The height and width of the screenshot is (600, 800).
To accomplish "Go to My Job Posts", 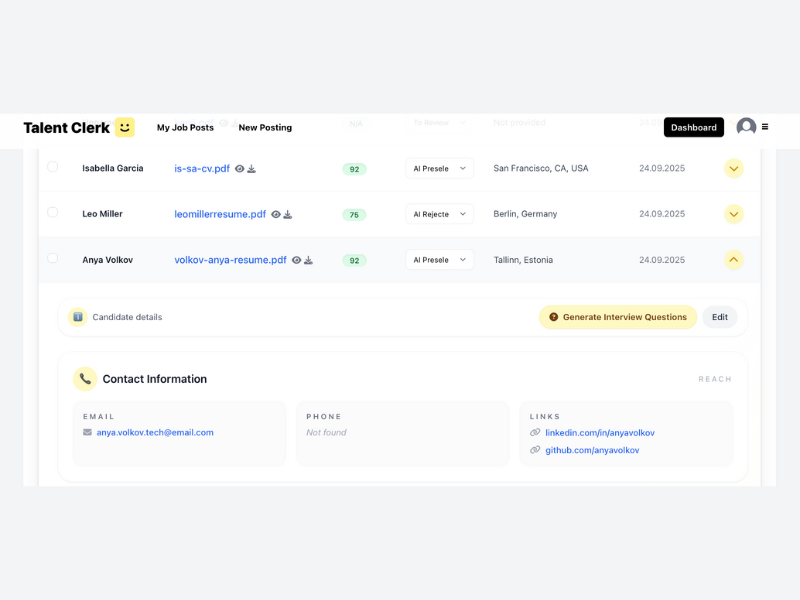I will [185, 128].
